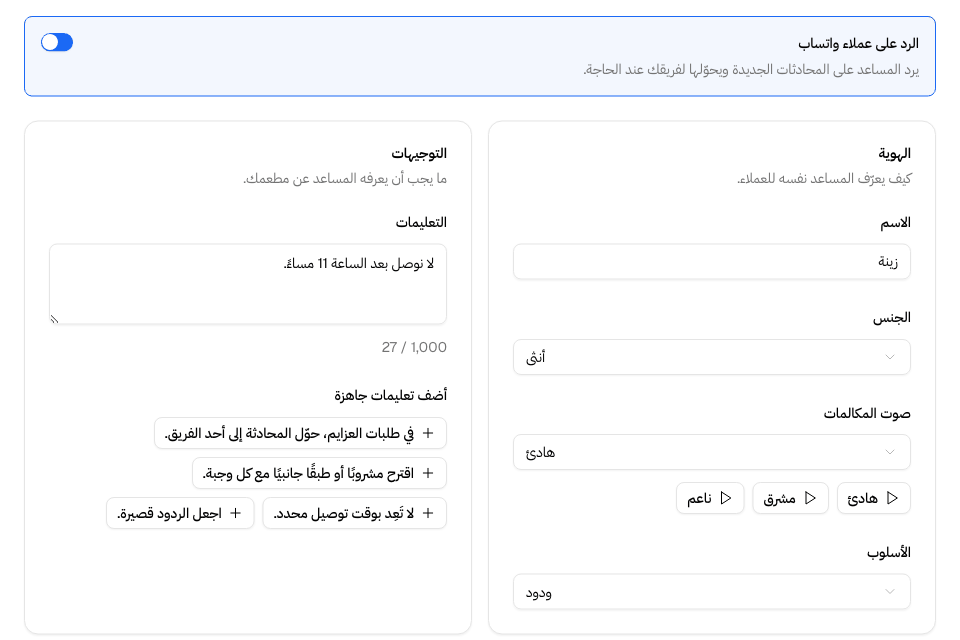Expand the صوت المكالمات dropdown showing هادئ
The height and width of the screenshot is (640, 960).
coord(711,452)
